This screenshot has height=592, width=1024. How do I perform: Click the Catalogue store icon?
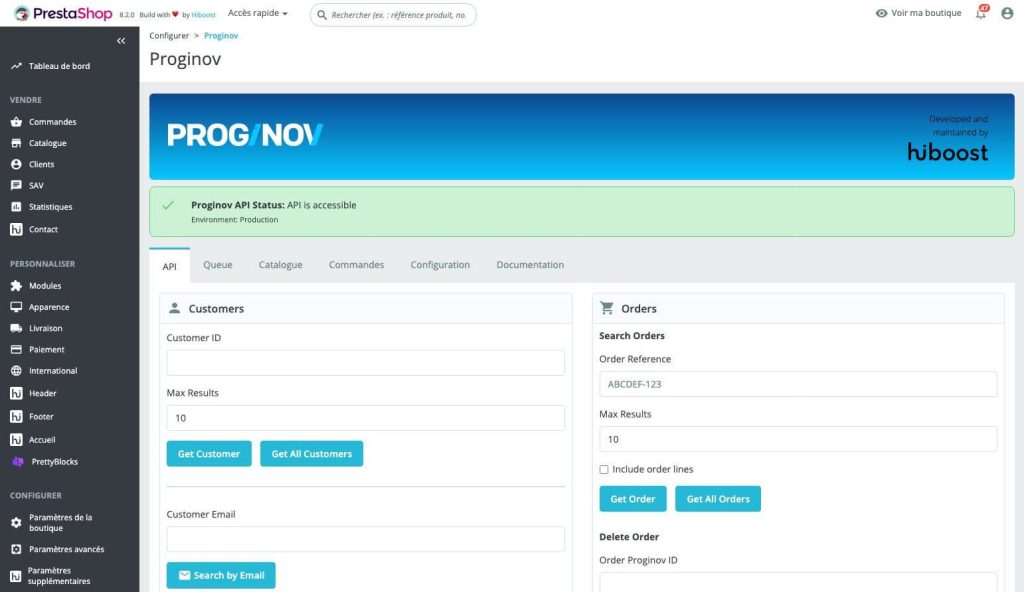click(16, 143)
